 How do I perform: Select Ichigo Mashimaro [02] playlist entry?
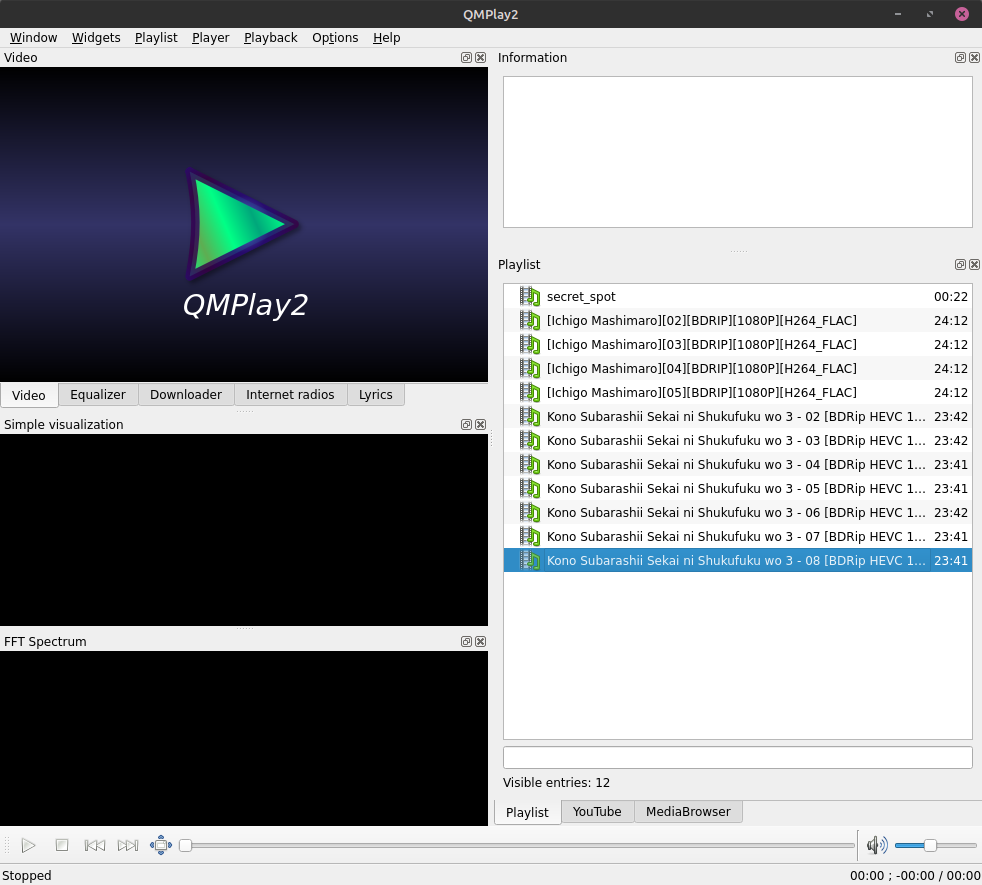[737, 321]
